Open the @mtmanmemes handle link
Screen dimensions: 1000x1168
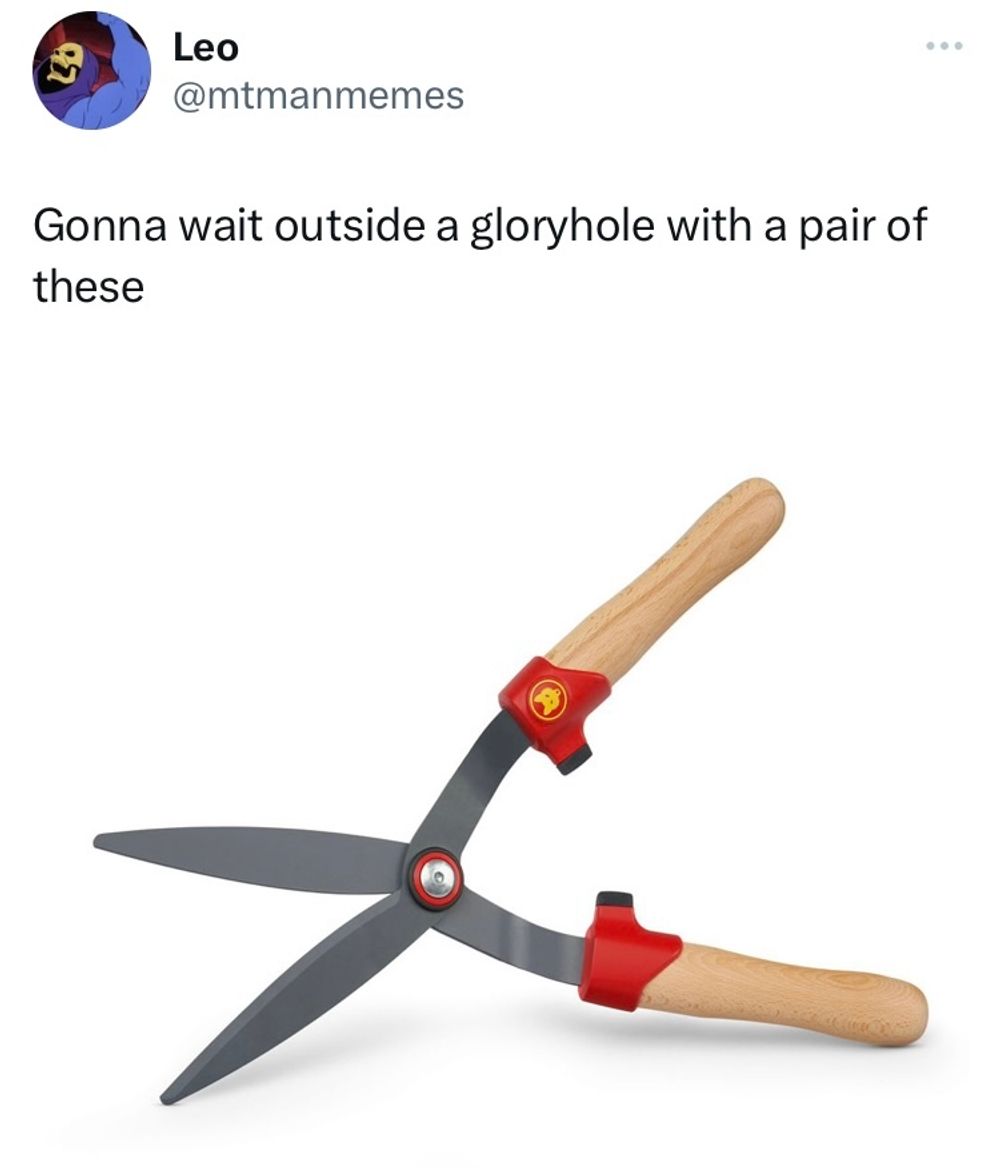pos(318,96)
